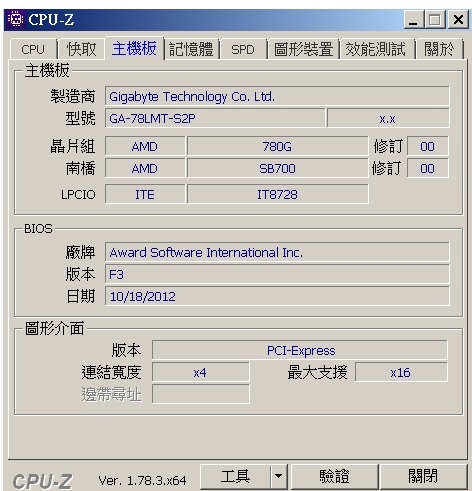Click the Award Software International Inc. field
The width and height of the screenshot is (472, 491).
(x=277, y=252)
